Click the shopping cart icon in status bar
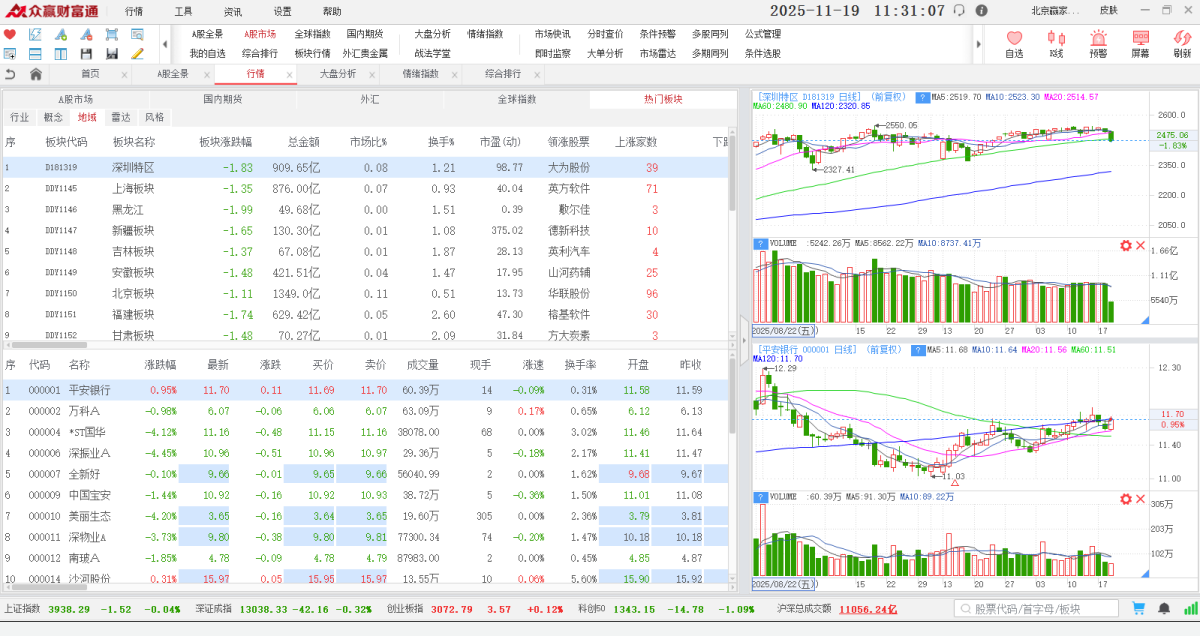Viewport: 1200px width, 636px height. pyautogui.click(x=1138, y=608)
